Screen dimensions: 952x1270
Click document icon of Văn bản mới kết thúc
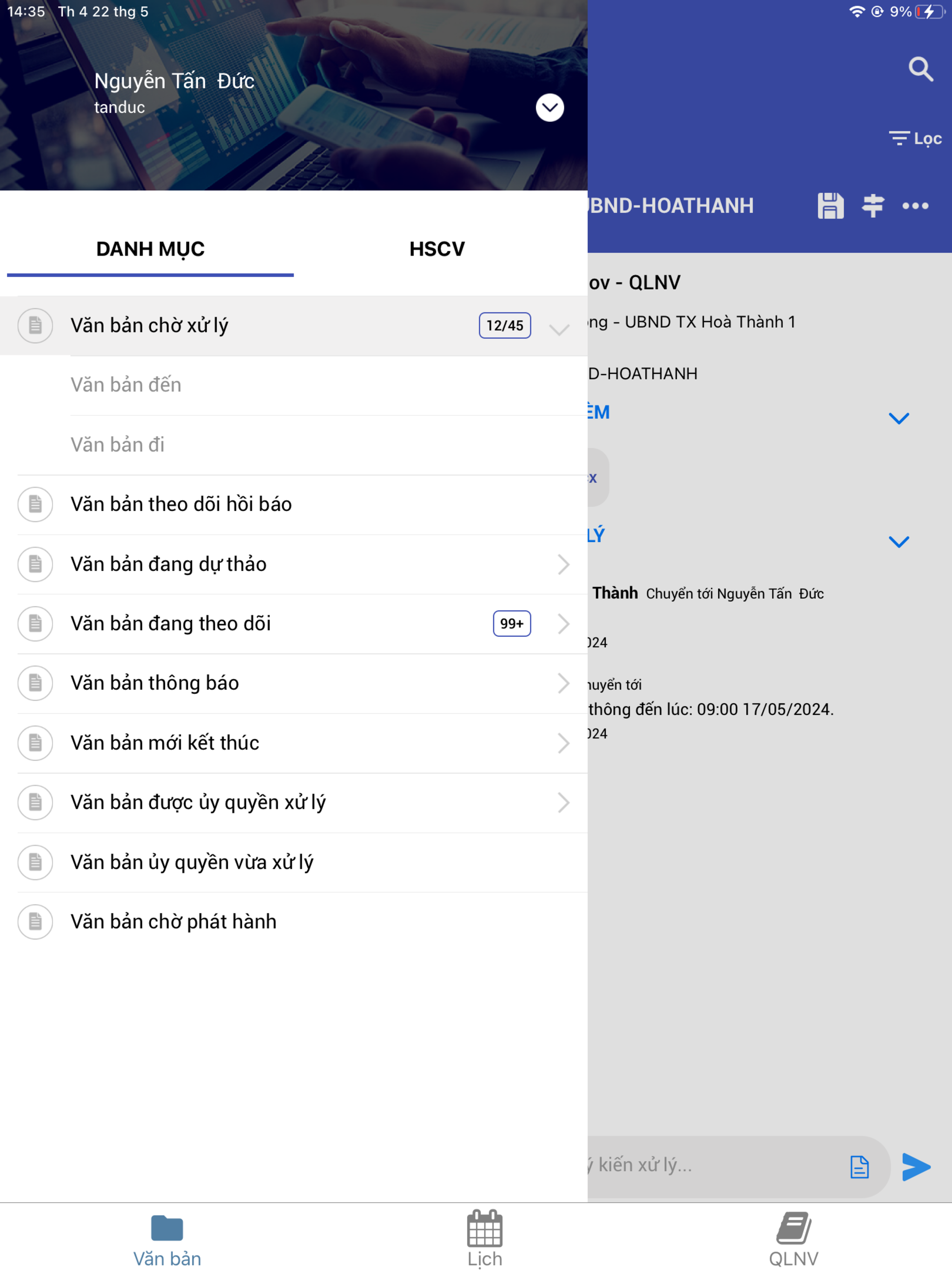(x=35, y=743)
